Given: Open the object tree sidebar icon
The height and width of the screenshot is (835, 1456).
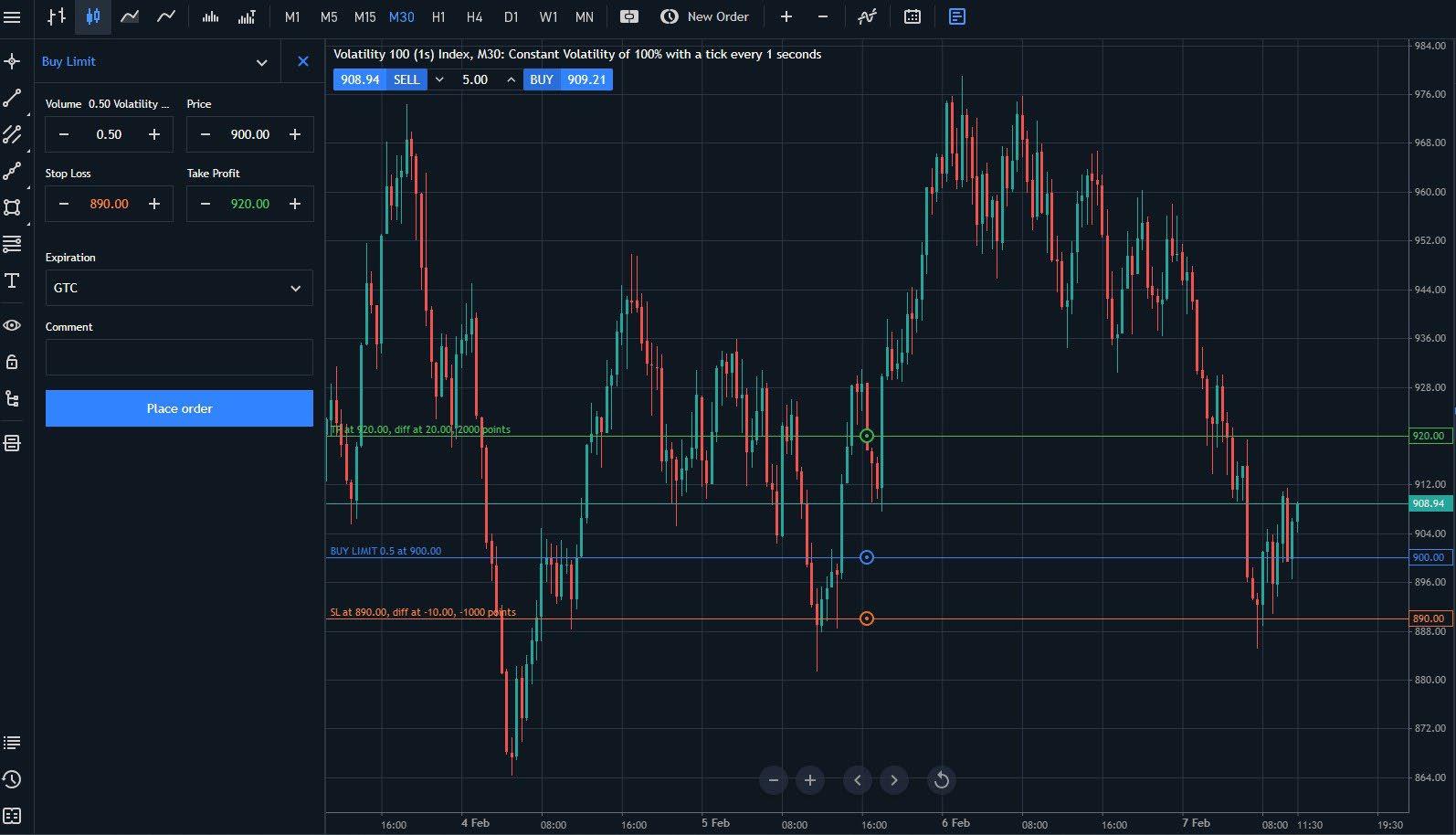Looking at the screenshot, I should (12, 398).
